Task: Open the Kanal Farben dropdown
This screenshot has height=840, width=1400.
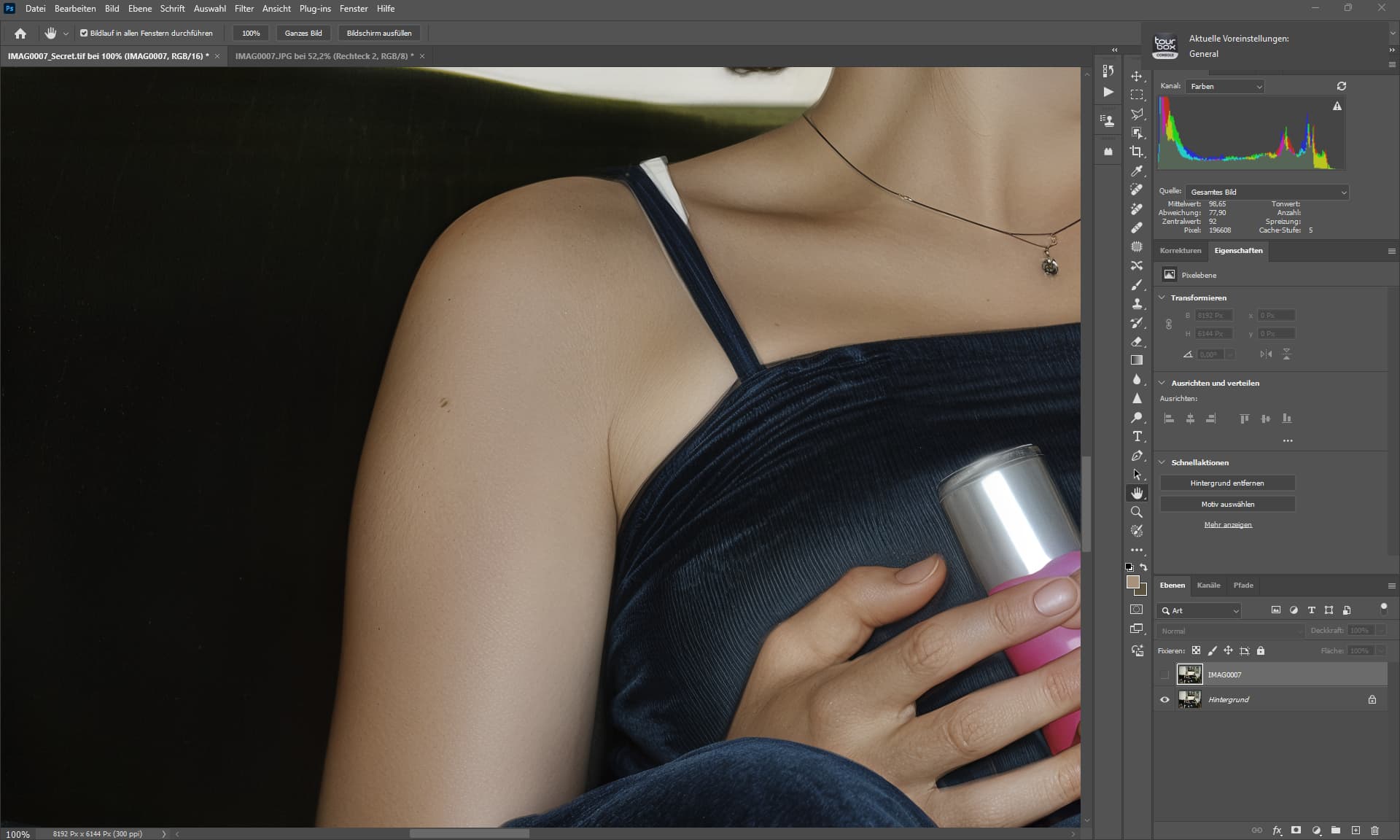Action: pyautogui.click(x=1224, y=86)
